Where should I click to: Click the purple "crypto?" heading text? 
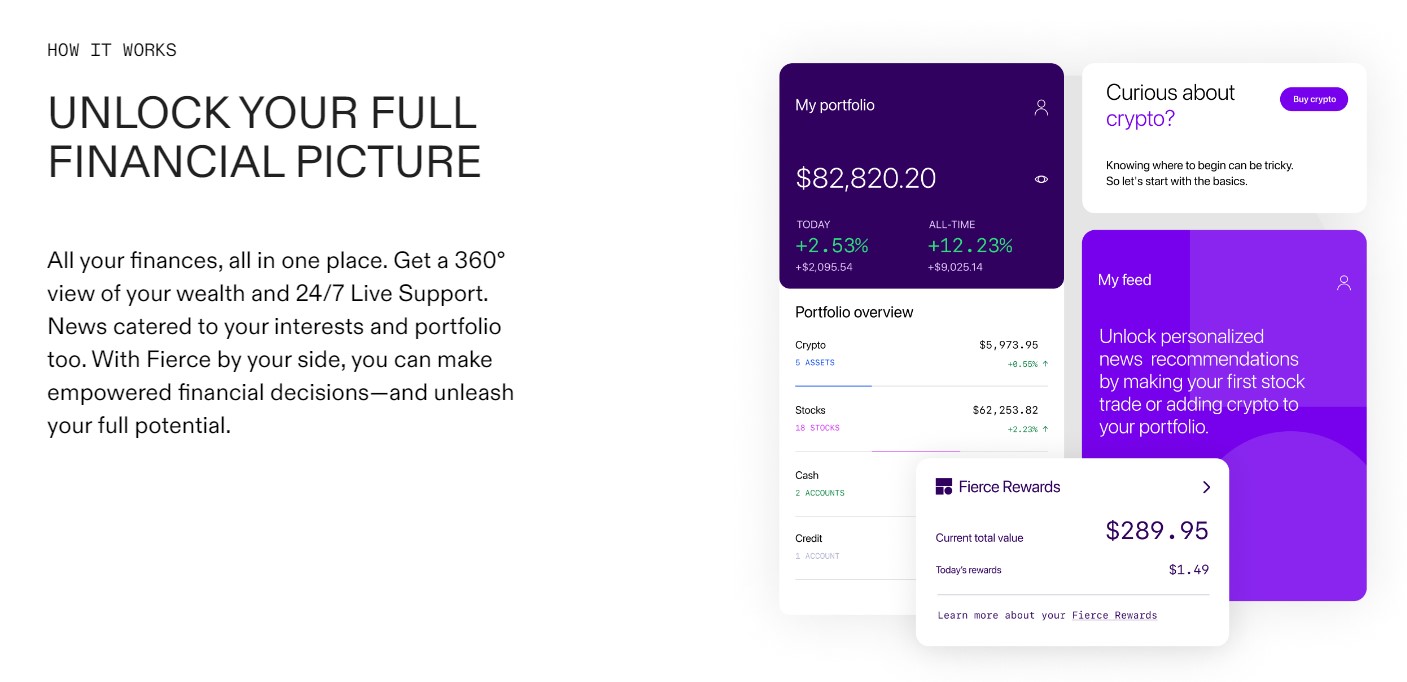[1140, 119]
